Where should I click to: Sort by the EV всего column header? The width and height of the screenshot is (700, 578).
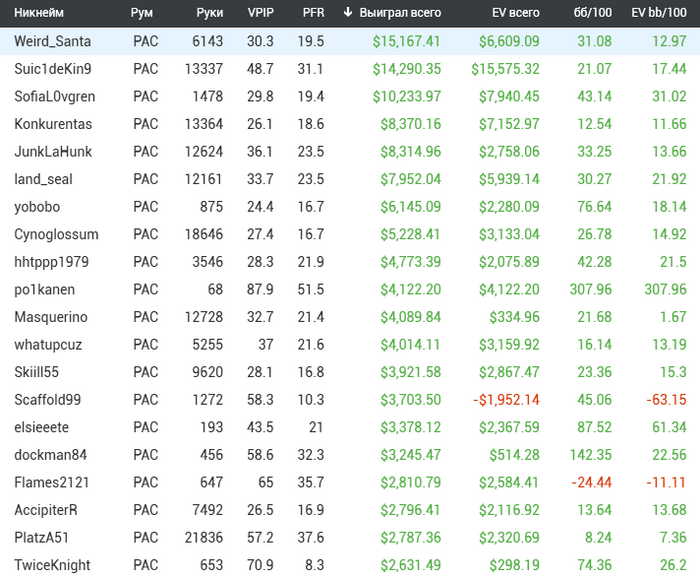click(x=516, y=12)
